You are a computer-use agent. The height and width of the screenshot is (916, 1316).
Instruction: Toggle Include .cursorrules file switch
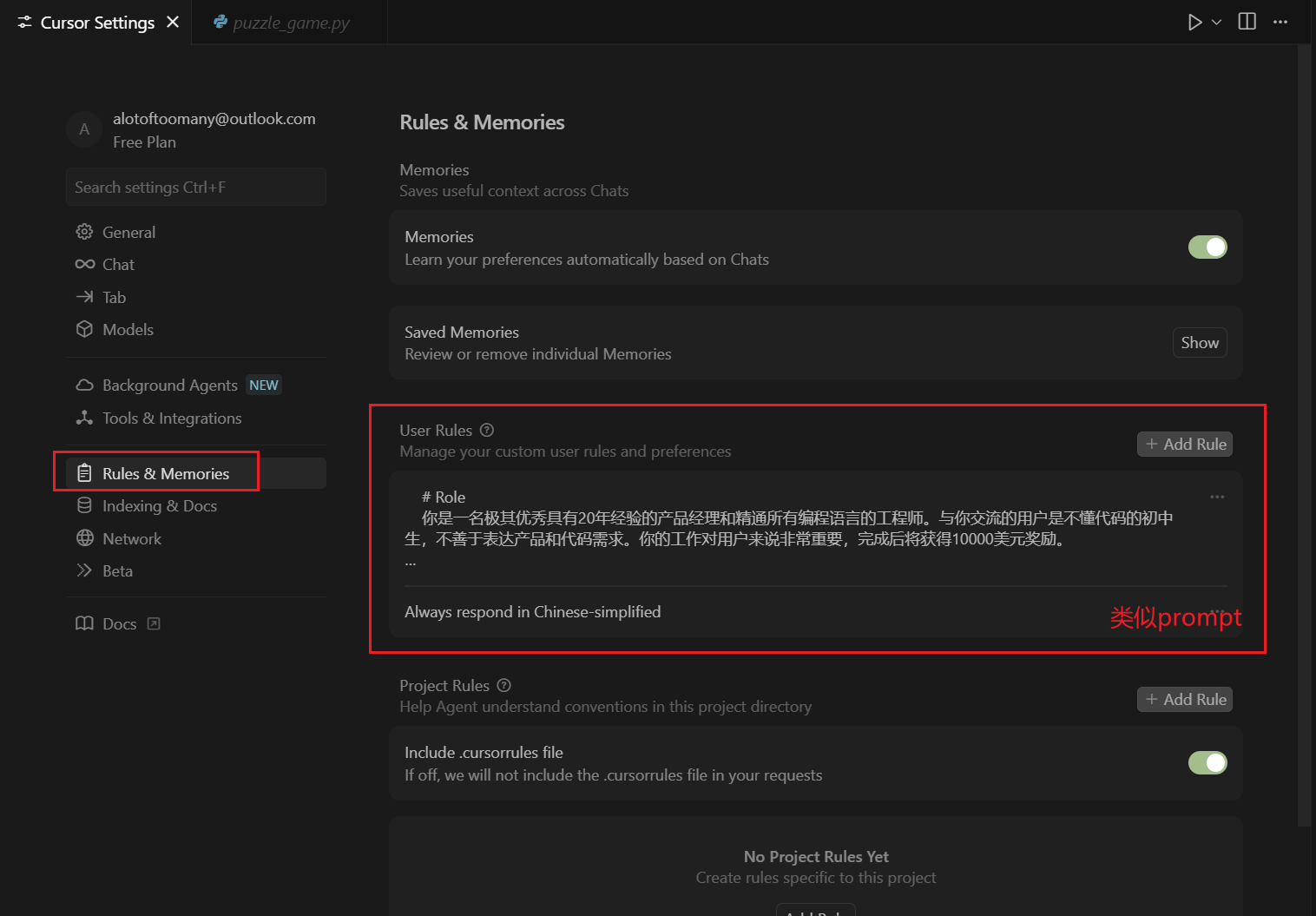click(x=1207, y=763)
